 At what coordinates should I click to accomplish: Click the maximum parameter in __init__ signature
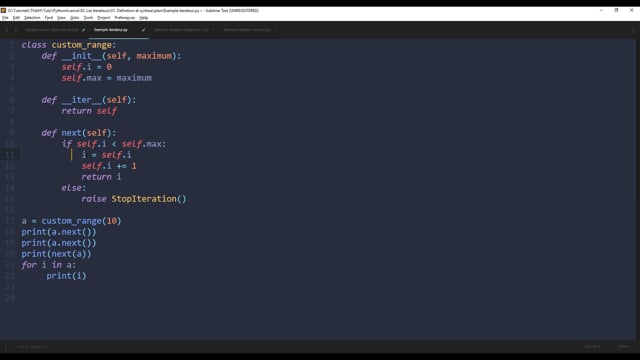(x=154, y=56)
